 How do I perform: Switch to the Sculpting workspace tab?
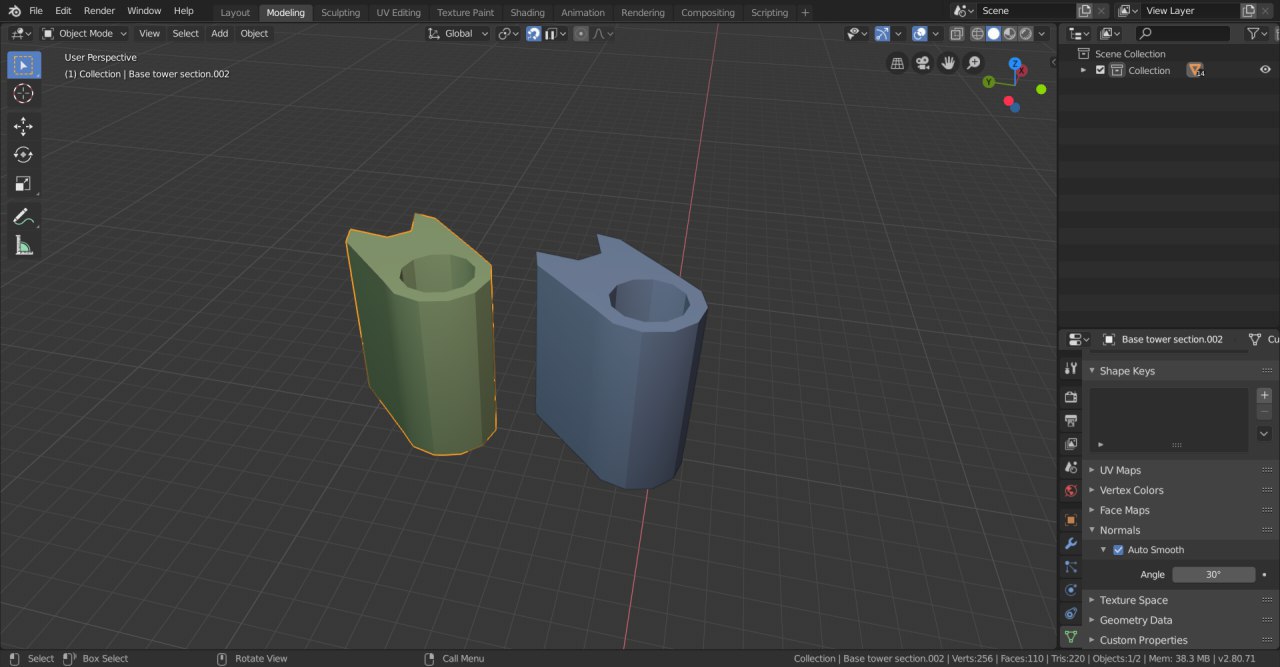click(340, 13)
